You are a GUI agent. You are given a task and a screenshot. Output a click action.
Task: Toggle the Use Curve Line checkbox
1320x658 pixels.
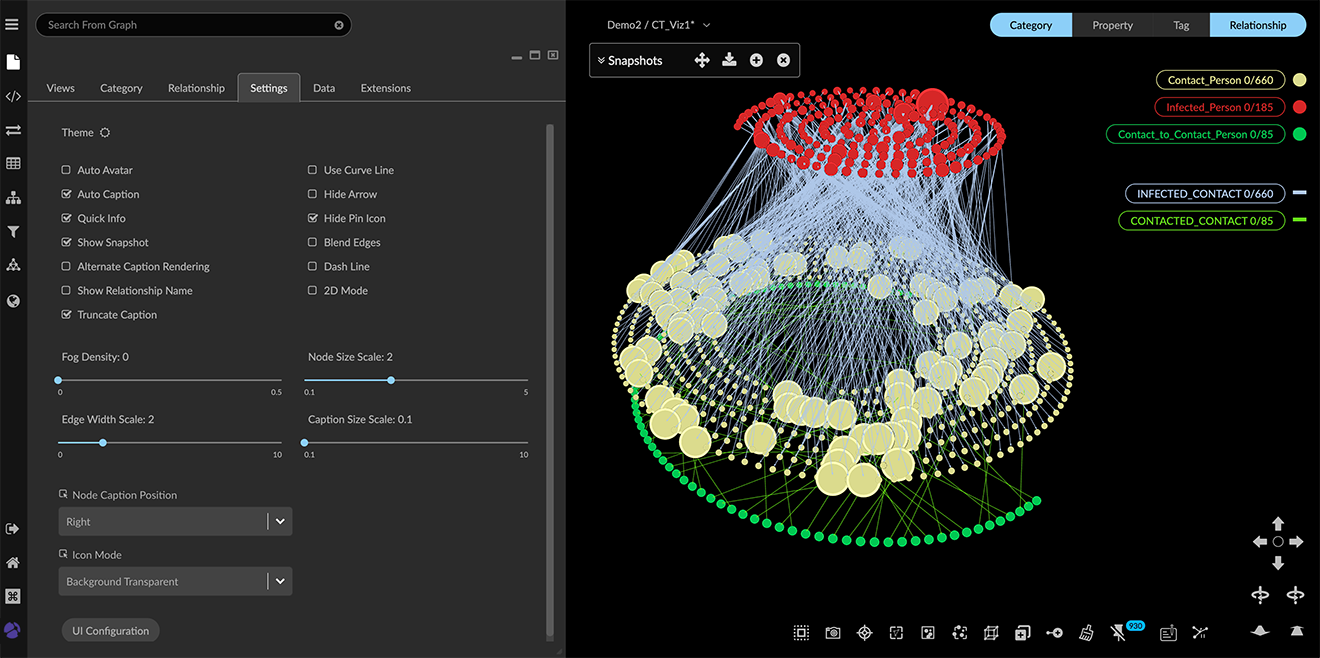[x=313, y=171]
